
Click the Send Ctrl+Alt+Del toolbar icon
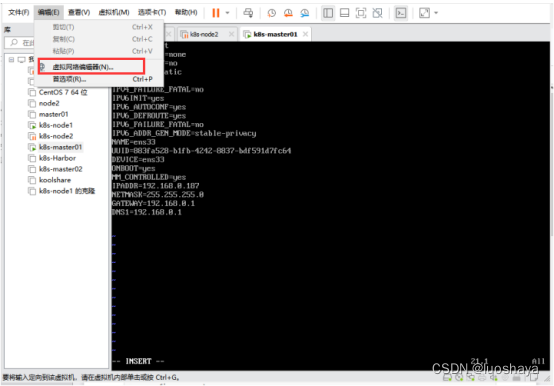(x=248, y=13)
